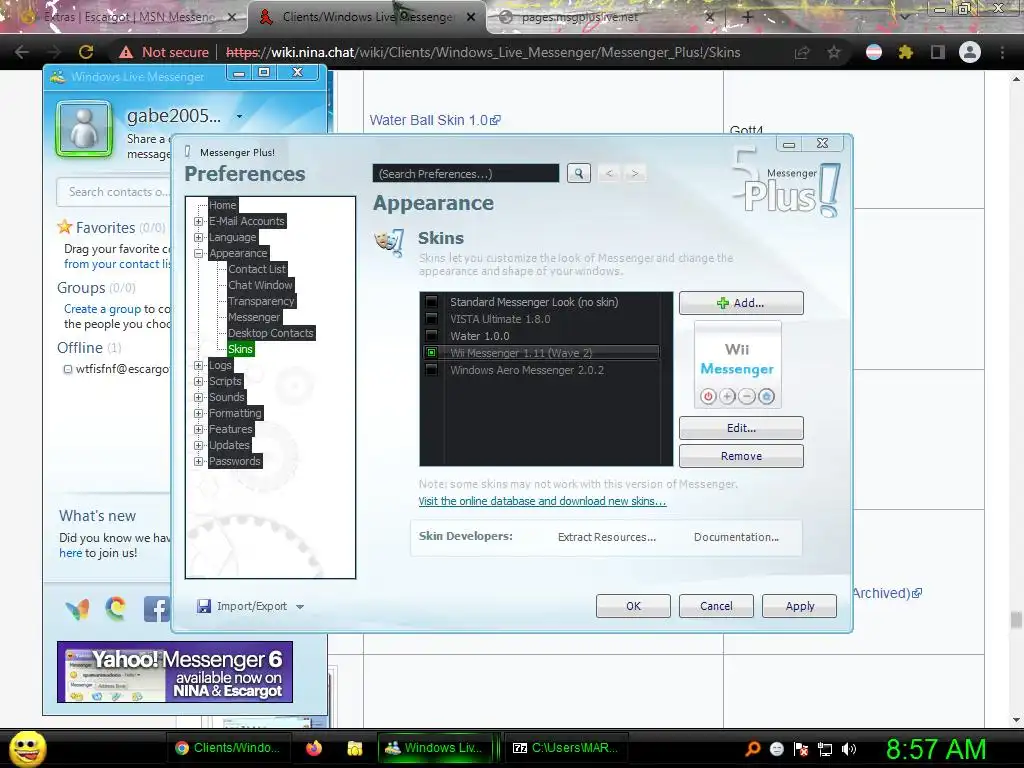Viewport: 1024px width, 768px height.
Task: Toggle the browser side panel icon
Action: [938, 52]
